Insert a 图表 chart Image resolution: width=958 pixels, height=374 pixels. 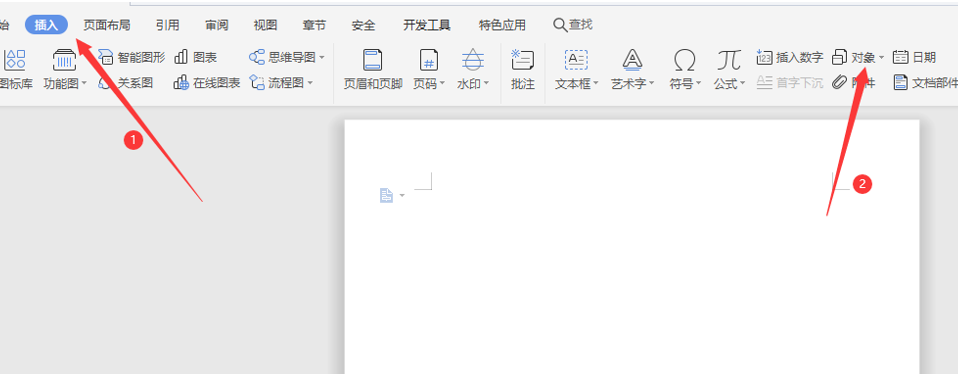point(196,57)
